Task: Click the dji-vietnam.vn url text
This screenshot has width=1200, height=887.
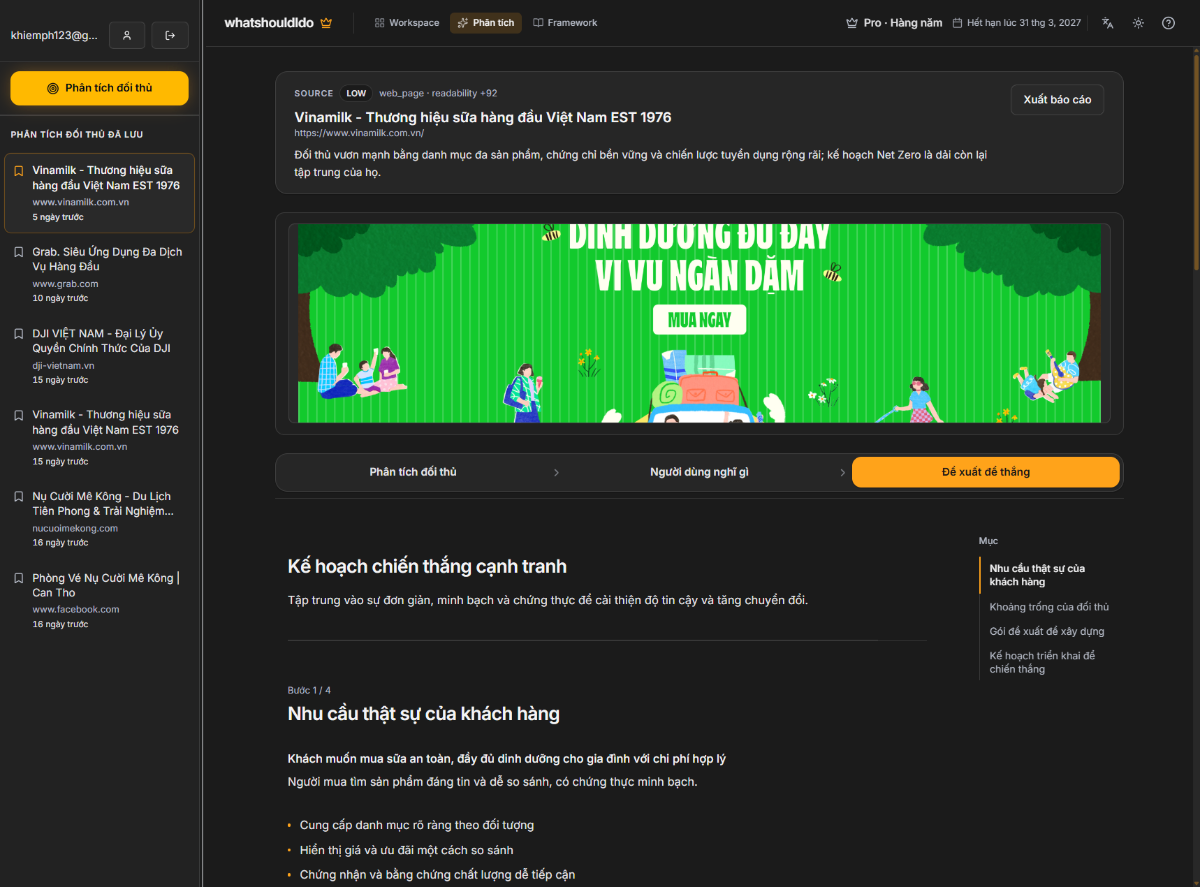Action: [x=63, y=366]
